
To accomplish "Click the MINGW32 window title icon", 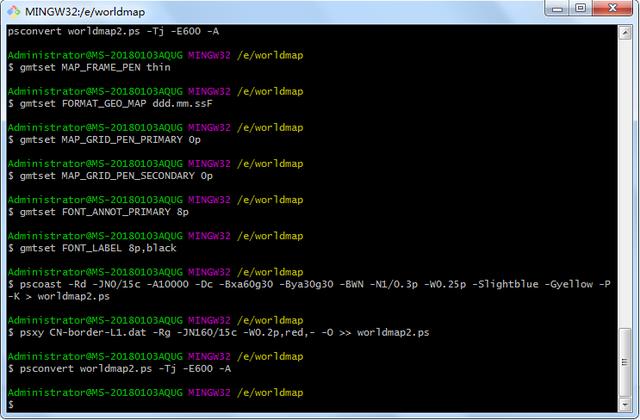I will 13,11.
